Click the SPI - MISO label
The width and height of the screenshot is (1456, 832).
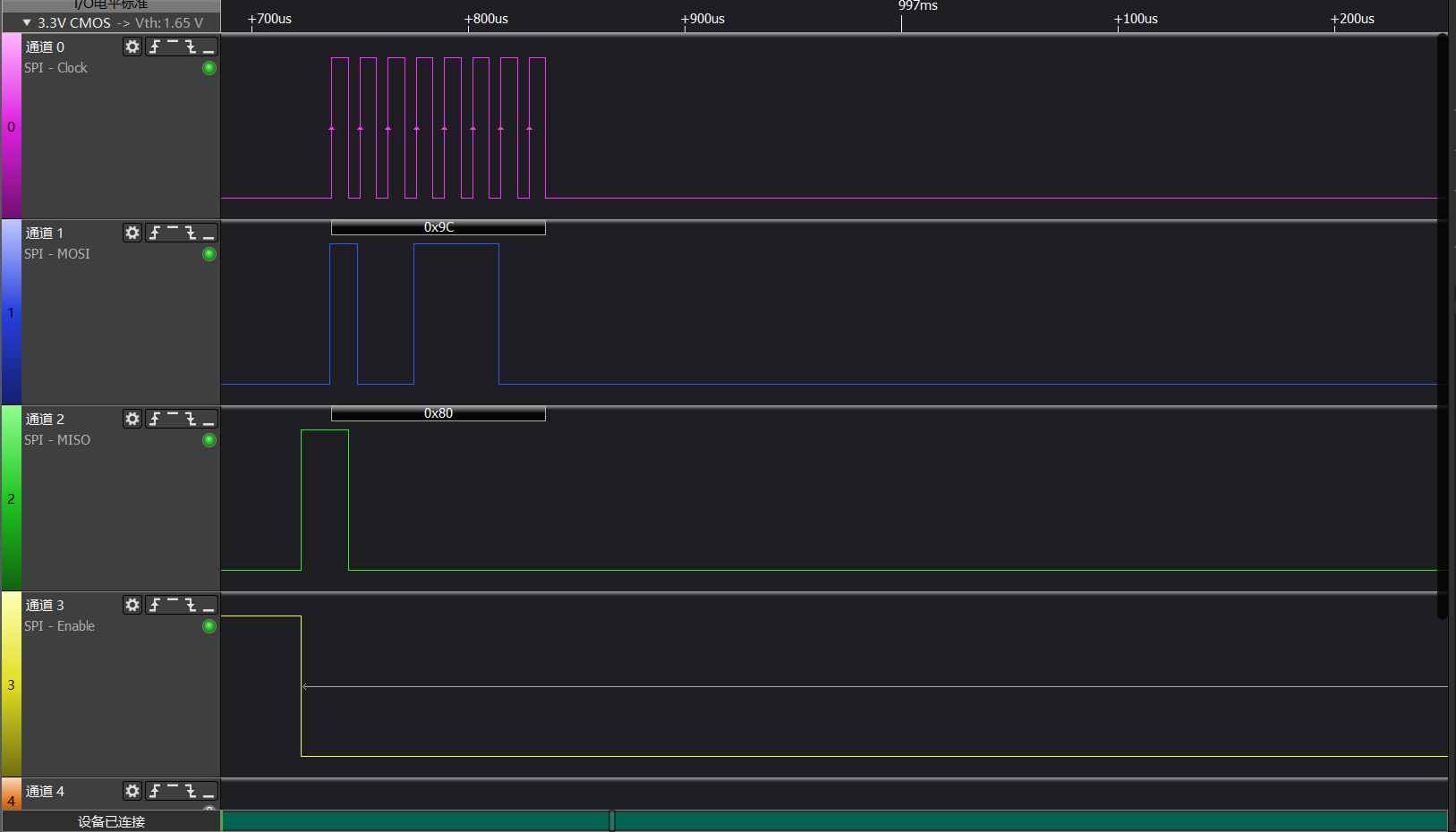pyautogui.click(x=57, y=440)
